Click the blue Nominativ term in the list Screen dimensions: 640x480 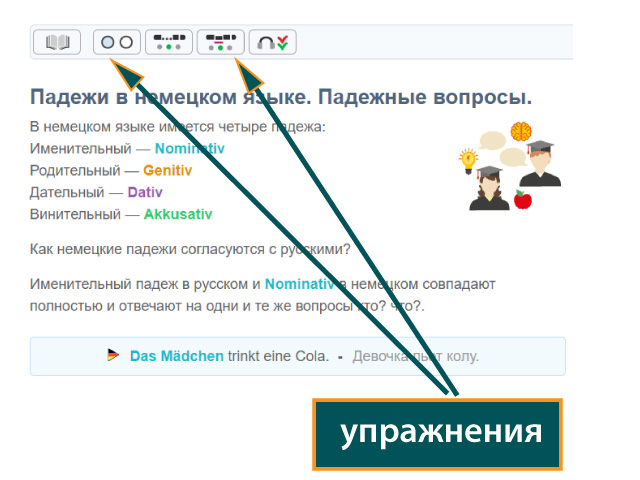(x=190, y=148)
